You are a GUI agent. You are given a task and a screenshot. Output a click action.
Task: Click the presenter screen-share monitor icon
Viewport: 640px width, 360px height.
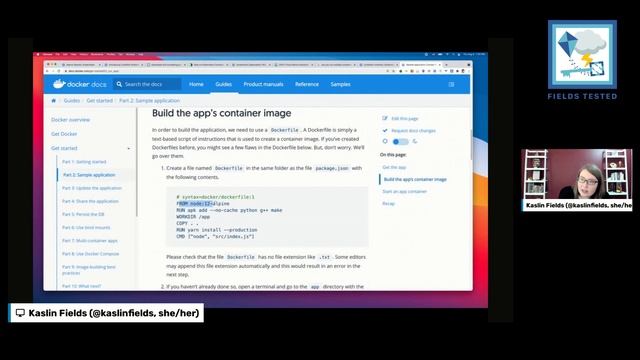(20, 313)
